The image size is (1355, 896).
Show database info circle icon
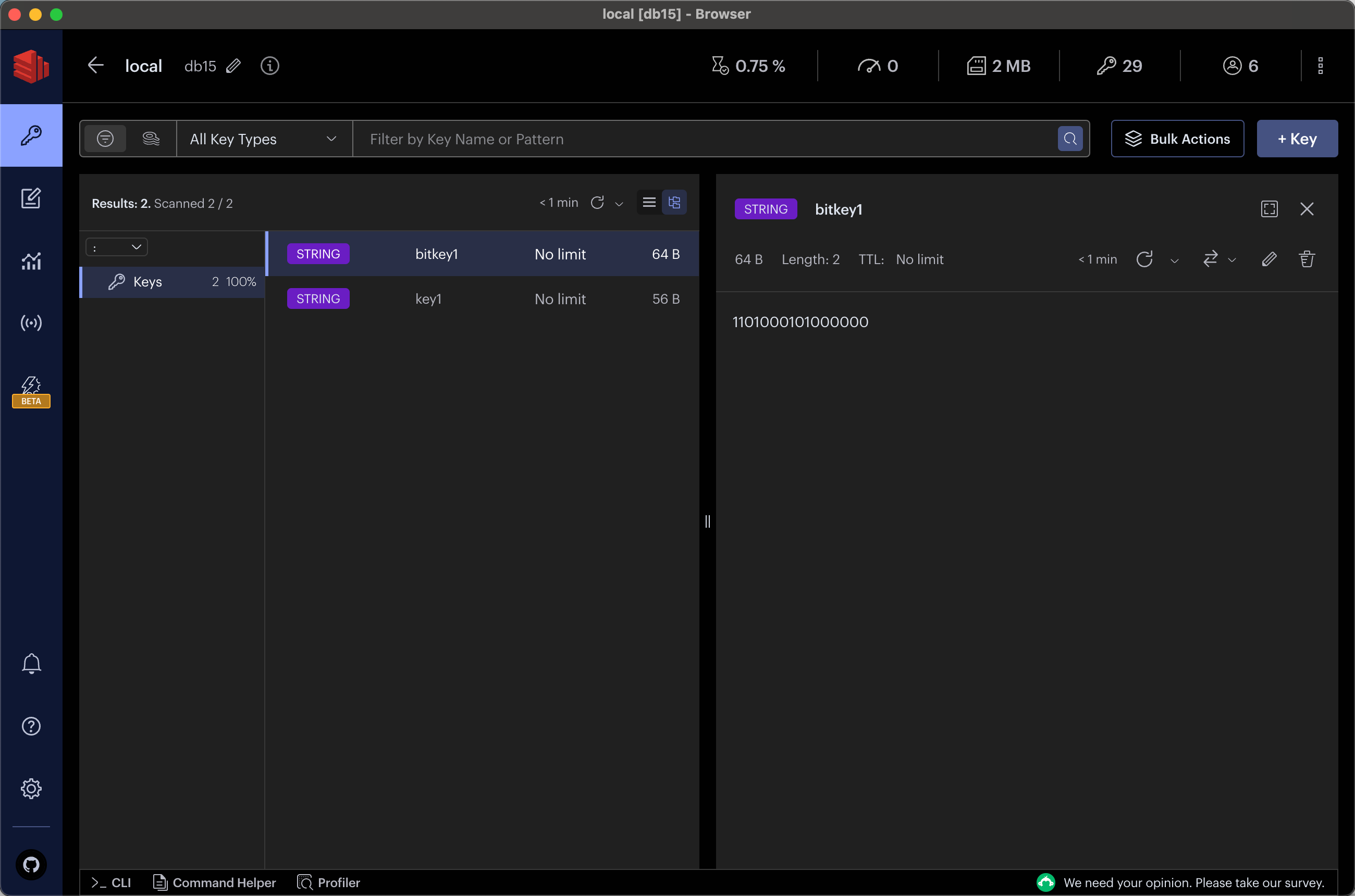tap(270, 66)
